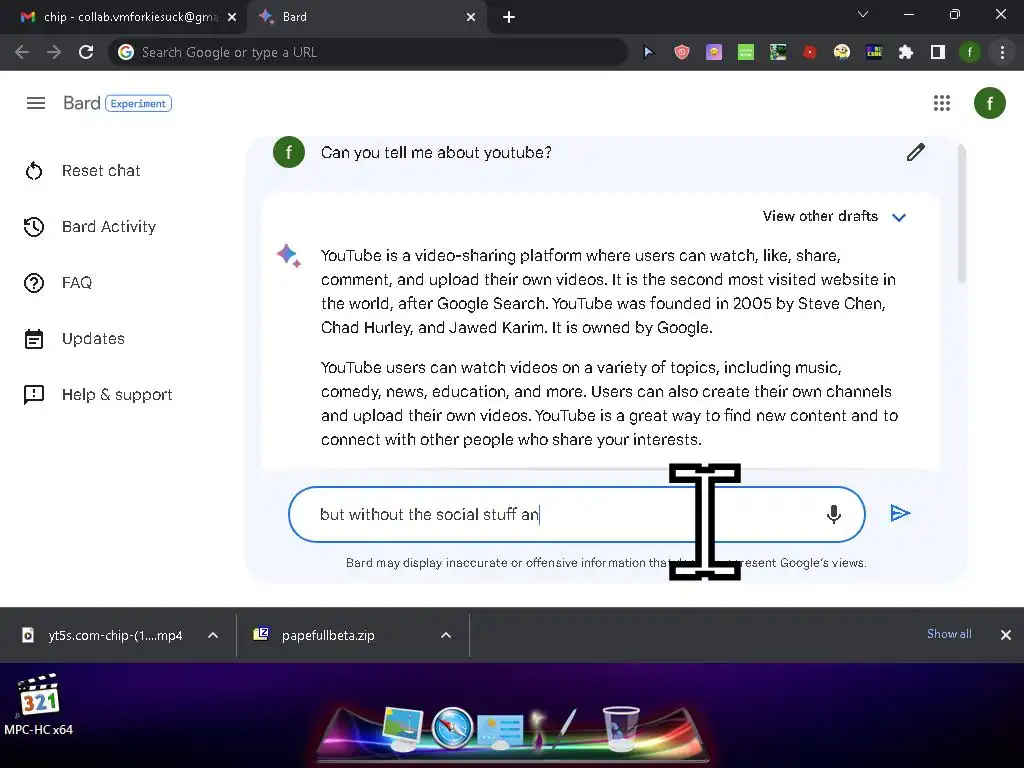Click the Updates calendar icon
Image resolution: width=1024 pixels, height=768 pixels.
click(34, 339)
